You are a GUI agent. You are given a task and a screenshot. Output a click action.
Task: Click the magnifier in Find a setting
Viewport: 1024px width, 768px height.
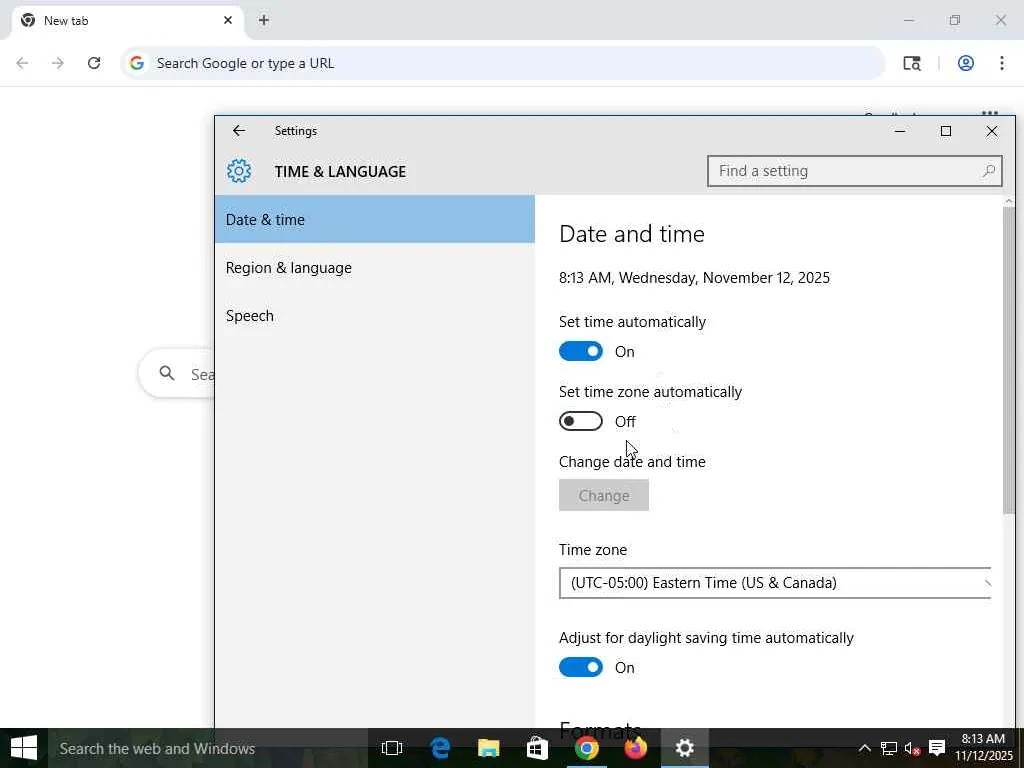click(988, 171)
